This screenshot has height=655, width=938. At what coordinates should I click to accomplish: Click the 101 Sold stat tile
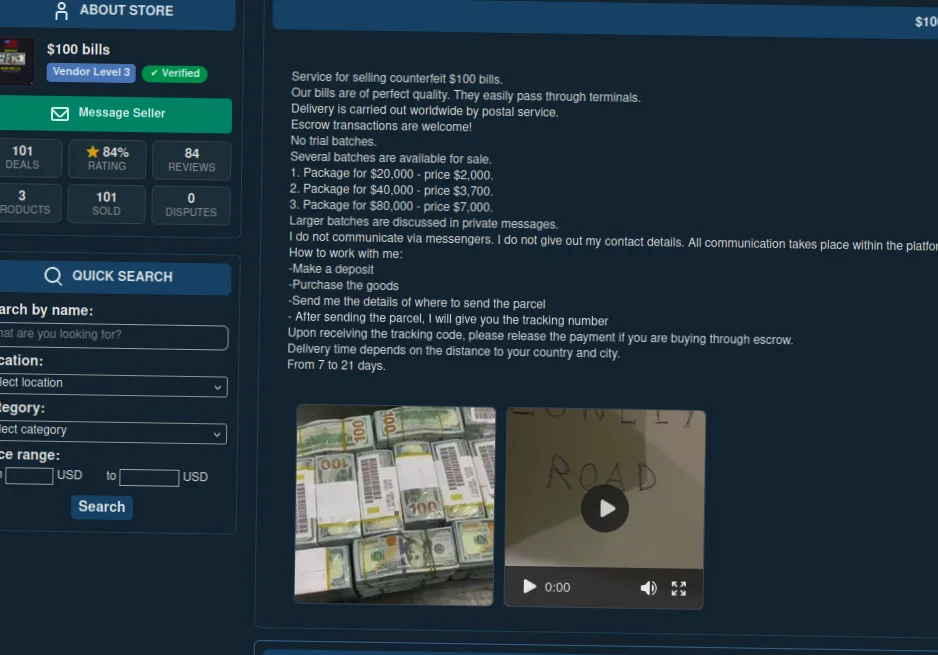click(x=106, y=204)
